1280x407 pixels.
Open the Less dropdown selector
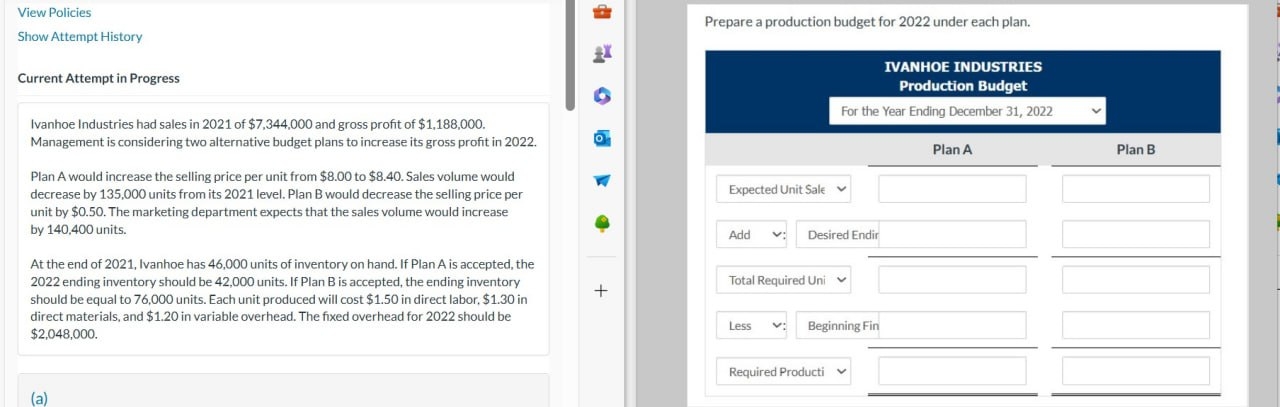[752, 326]
